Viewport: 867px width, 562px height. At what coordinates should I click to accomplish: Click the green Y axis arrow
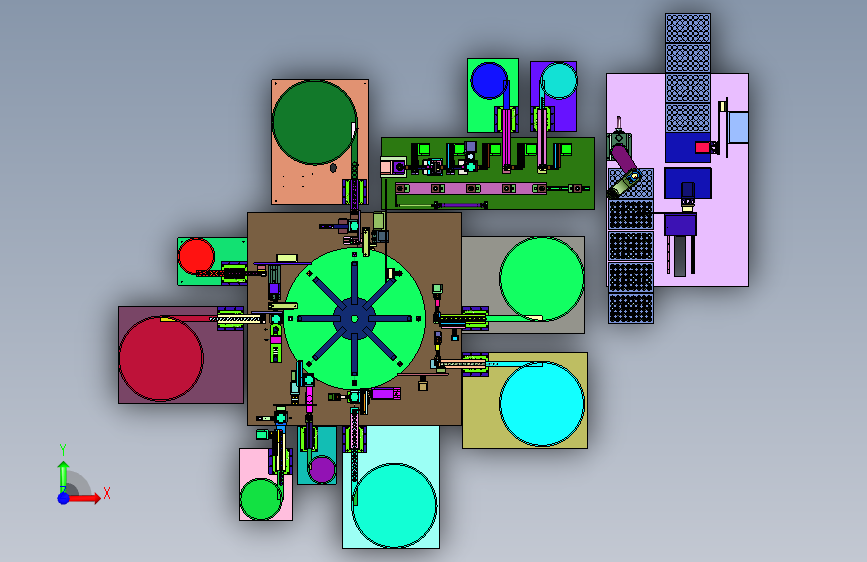click(x=64, y=476)
